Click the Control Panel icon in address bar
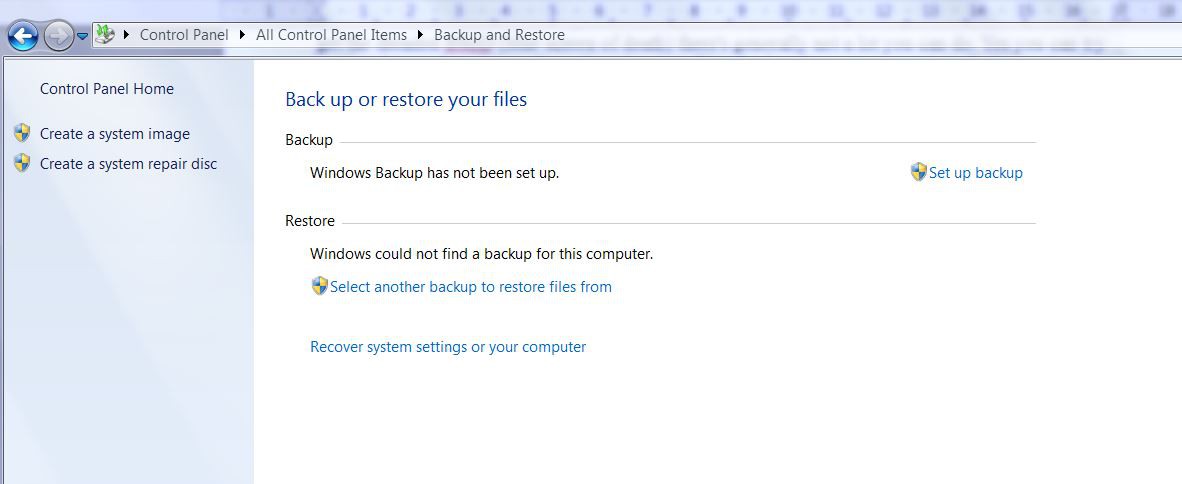This screenshot has height=484, width=1182. [x=105, y=35]
